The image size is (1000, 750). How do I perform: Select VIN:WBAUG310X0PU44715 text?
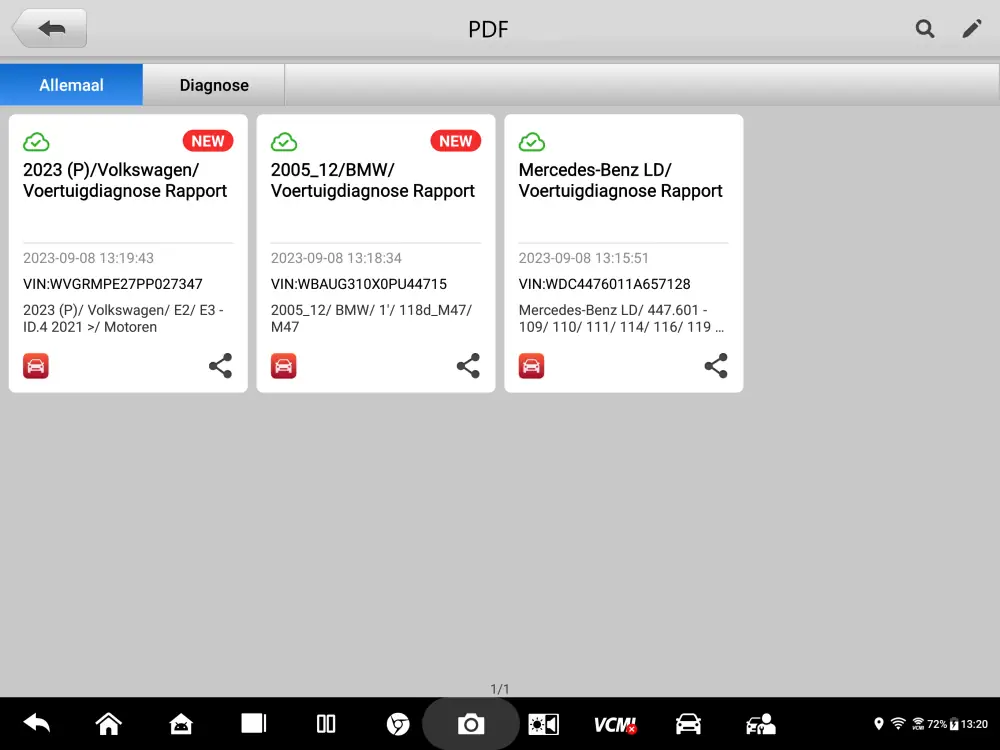pyautogui.click(x=358, y=284)
